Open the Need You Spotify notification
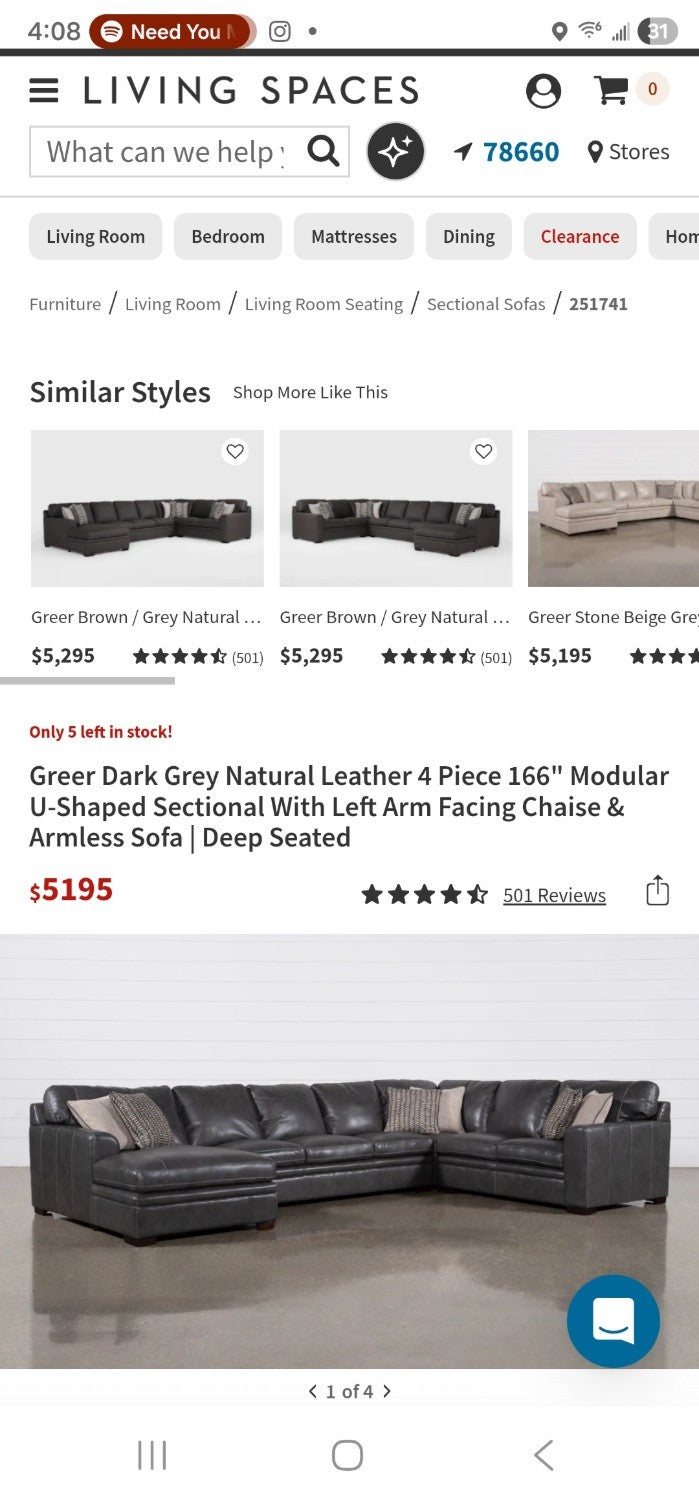Screen dimensions: 699x1500 tap(170, 31)
